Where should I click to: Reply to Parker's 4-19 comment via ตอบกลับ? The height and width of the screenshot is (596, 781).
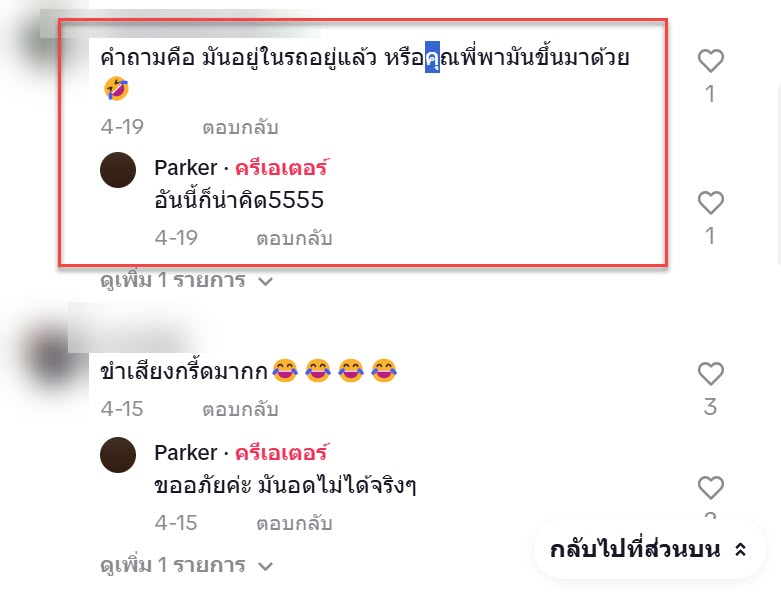pyautogui.click(x=294, y=238)
